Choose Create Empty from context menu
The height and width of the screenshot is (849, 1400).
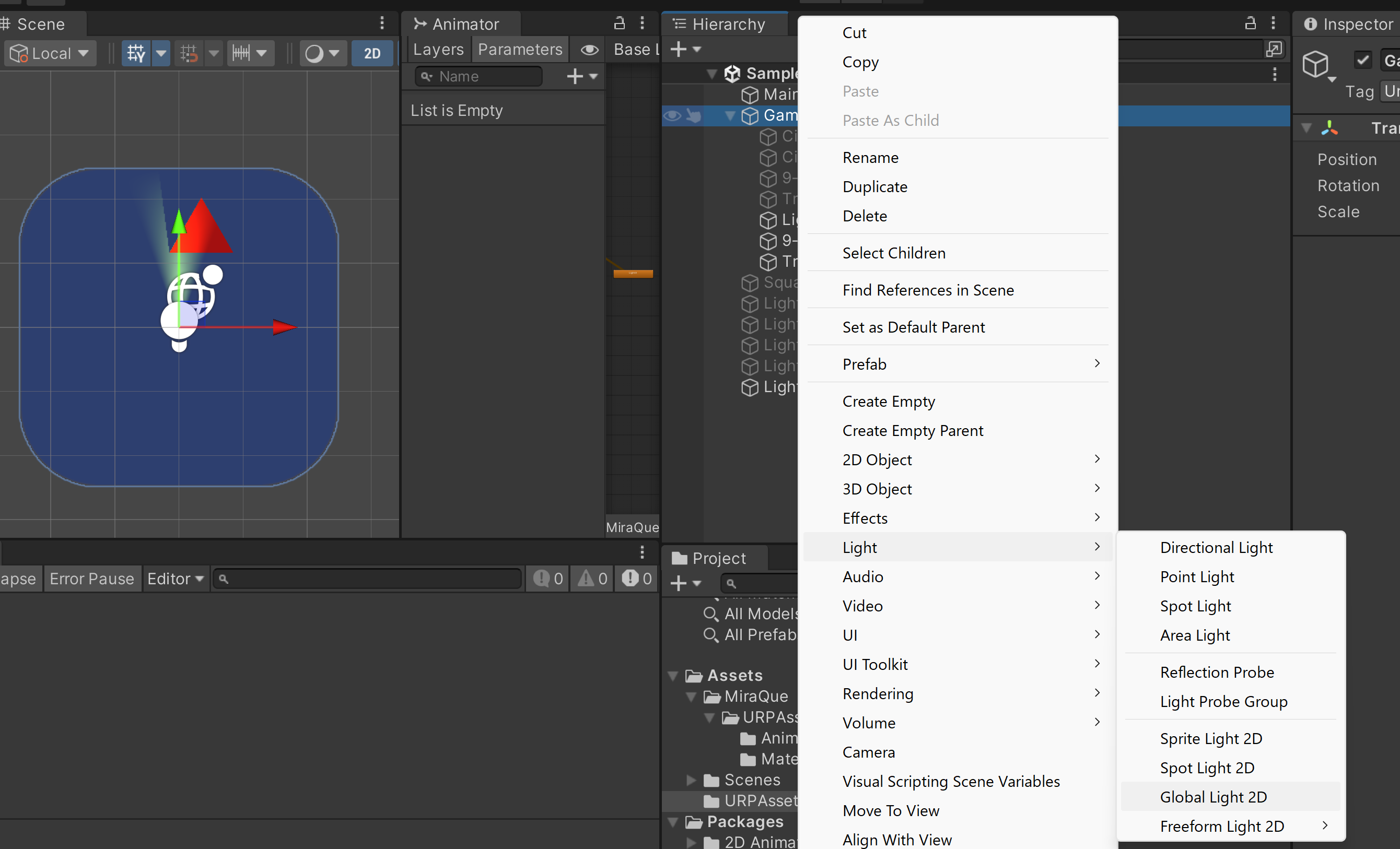click(x=888, y=402)
